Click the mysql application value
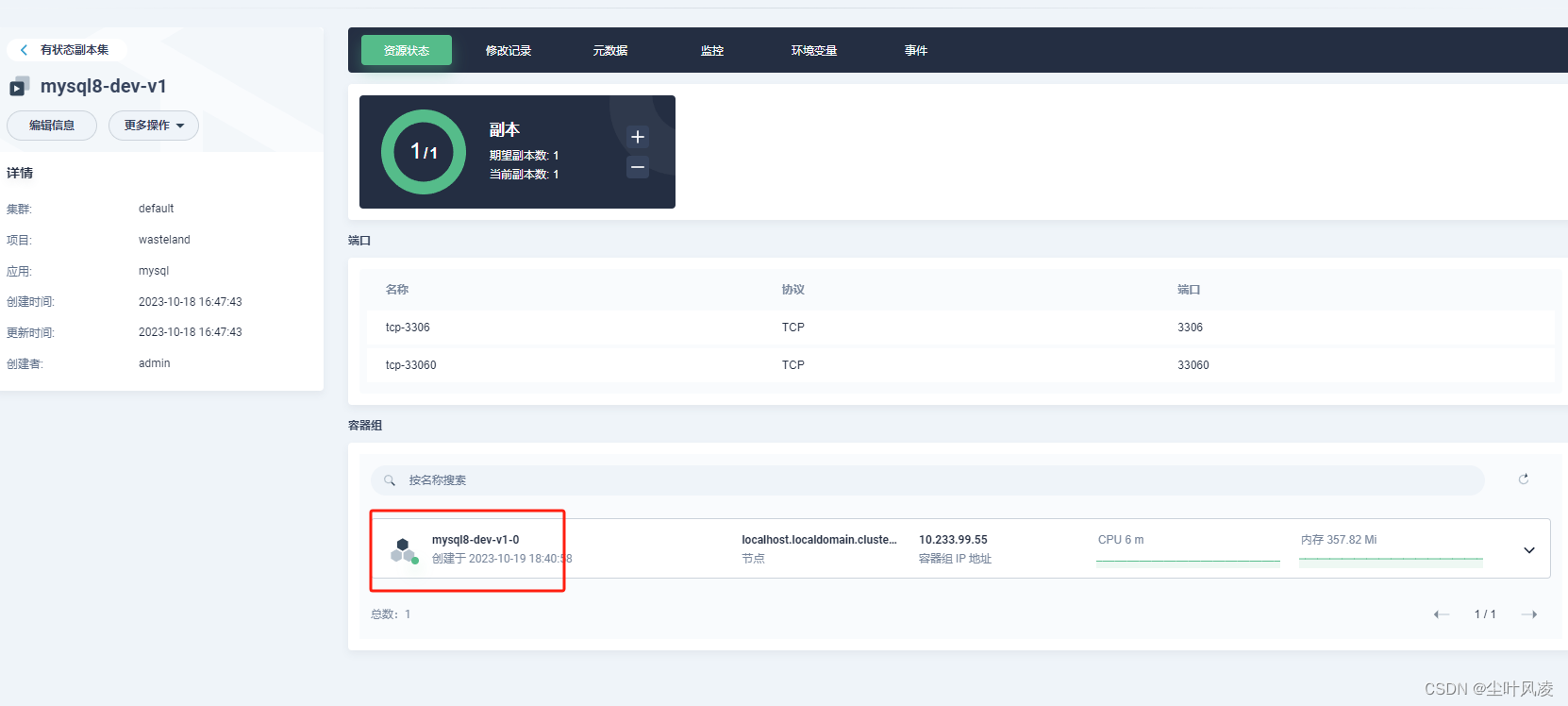 coord(154,271)
